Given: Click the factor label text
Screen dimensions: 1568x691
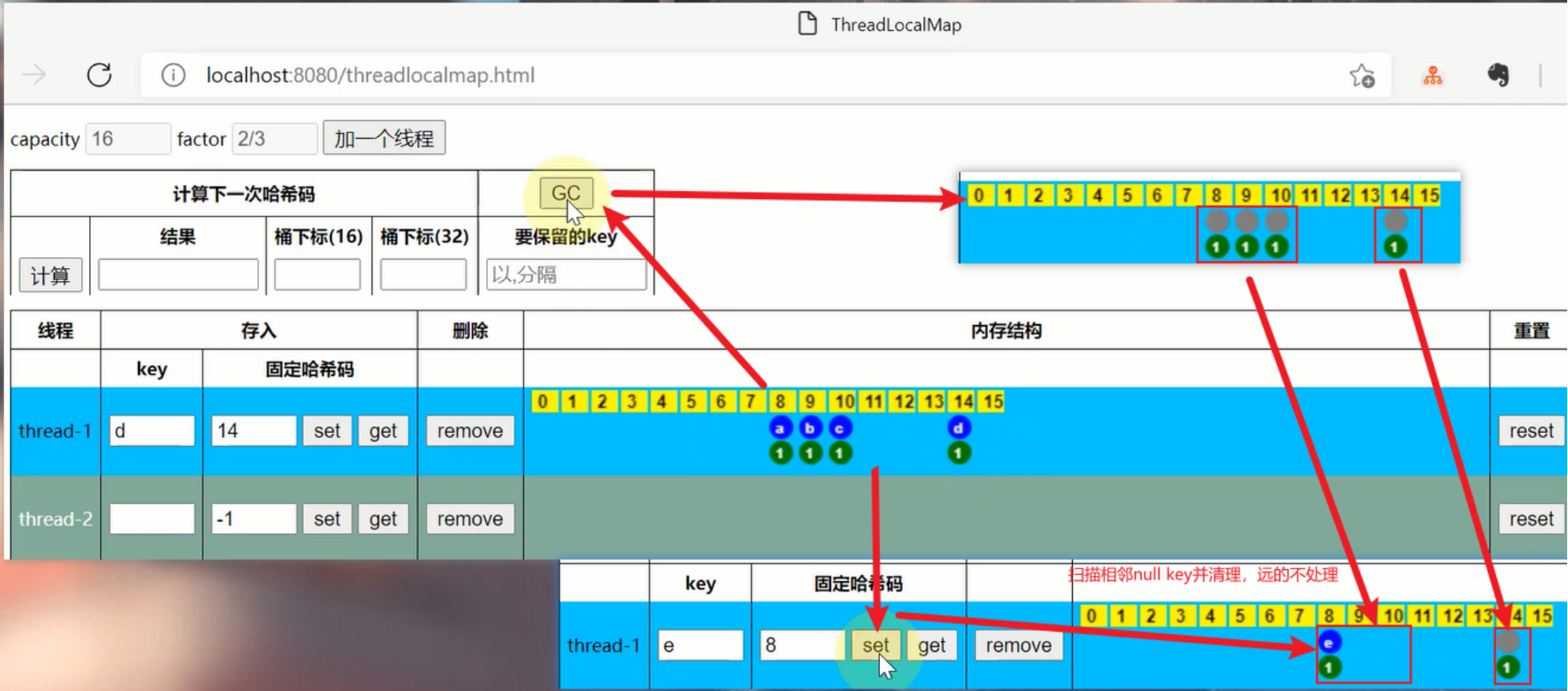Looking at the screenshot, I should (201, 140).
